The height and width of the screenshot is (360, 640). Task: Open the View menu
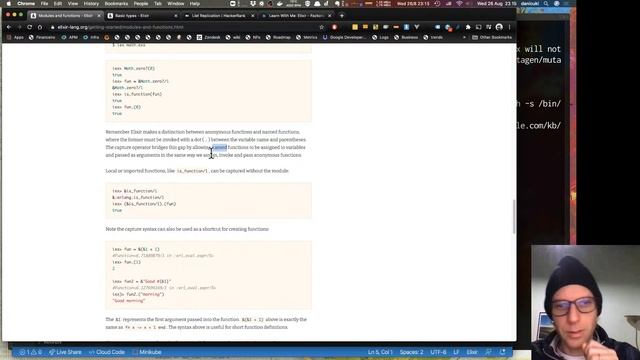coord(73,4)
